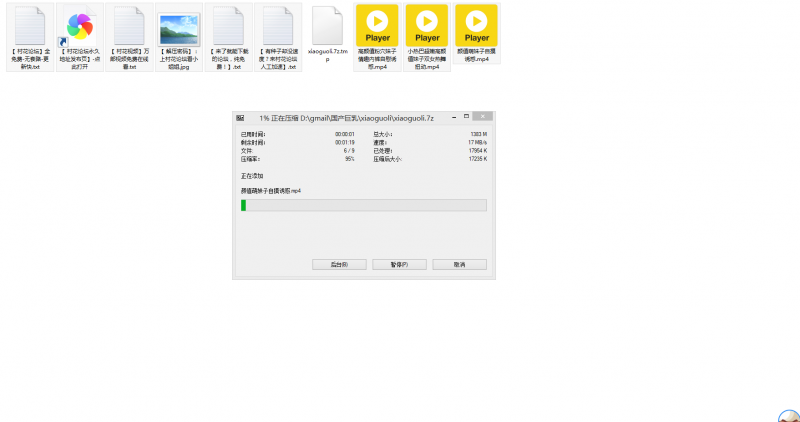Select the 万部视频免费在线看.txt file icon

coord(128,27)
